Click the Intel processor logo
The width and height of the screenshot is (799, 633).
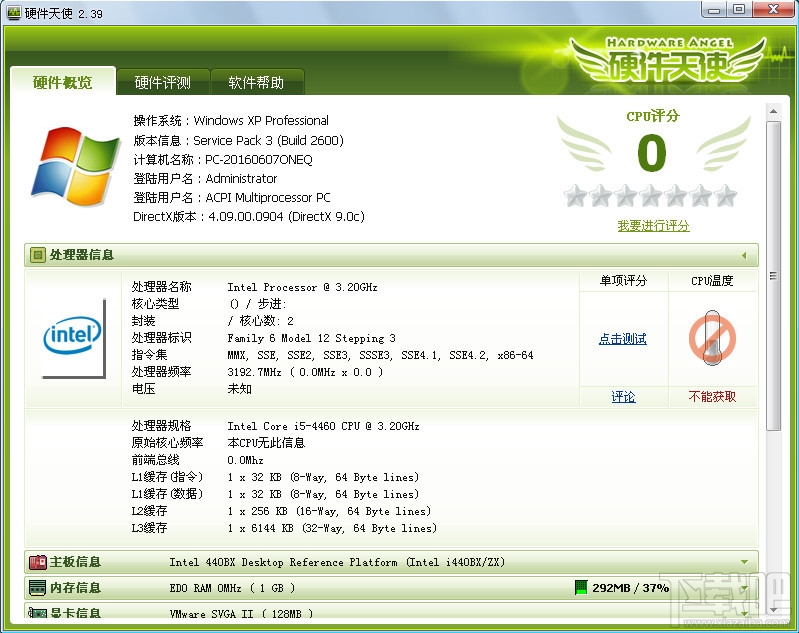pos(73,337)
